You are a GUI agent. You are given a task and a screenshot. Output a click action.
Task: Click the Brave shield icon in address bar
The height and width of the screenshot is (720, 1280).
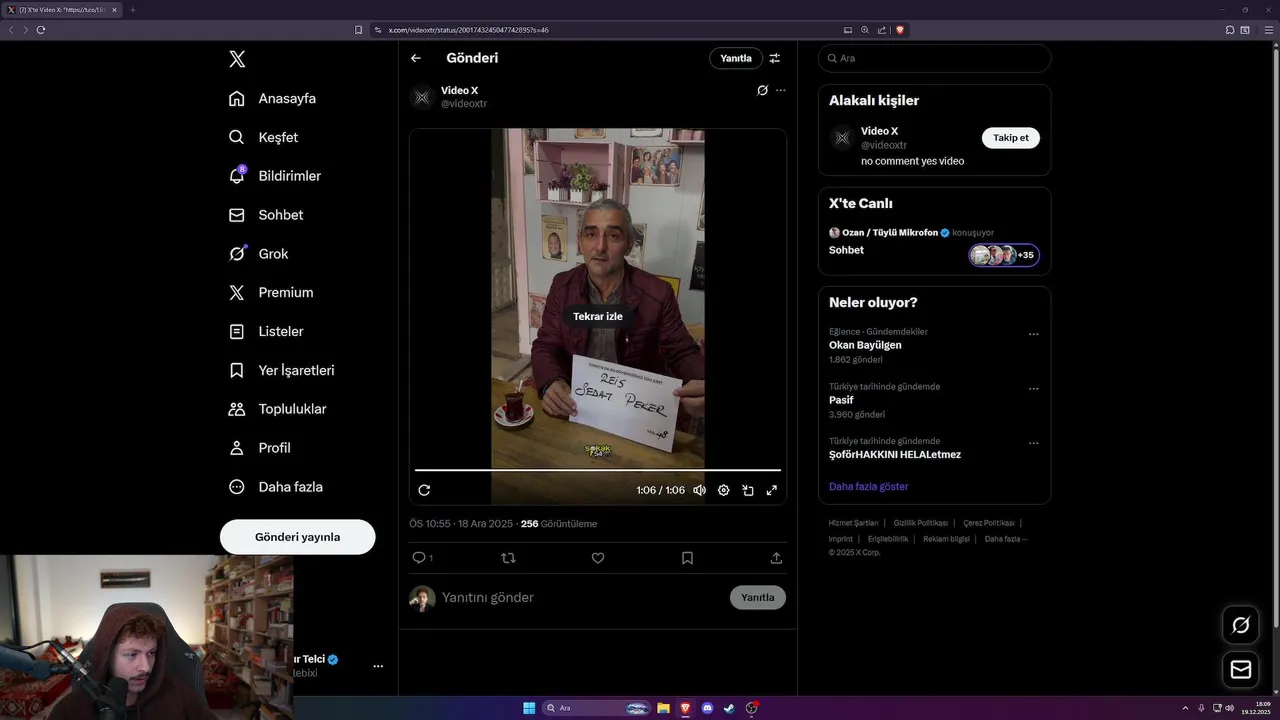[x=900, y=30]
